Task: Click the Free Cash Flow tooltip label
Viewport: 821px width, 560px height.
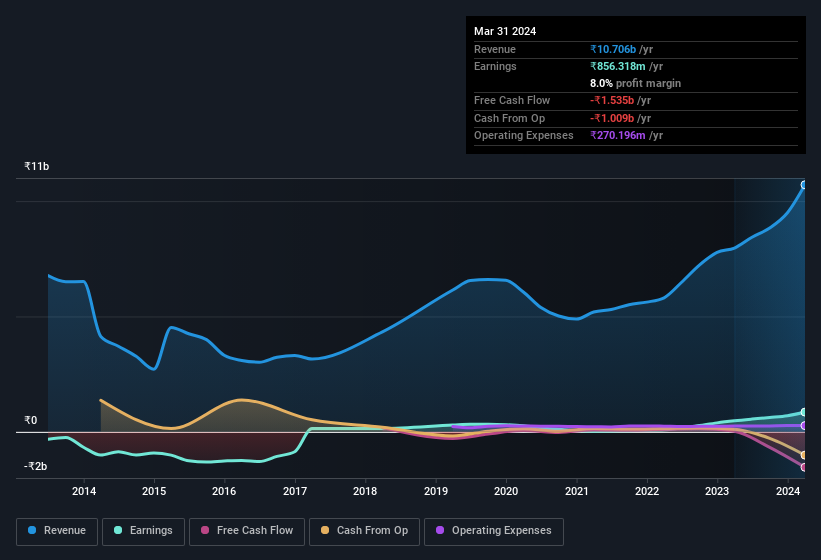Action: point(512,100)
